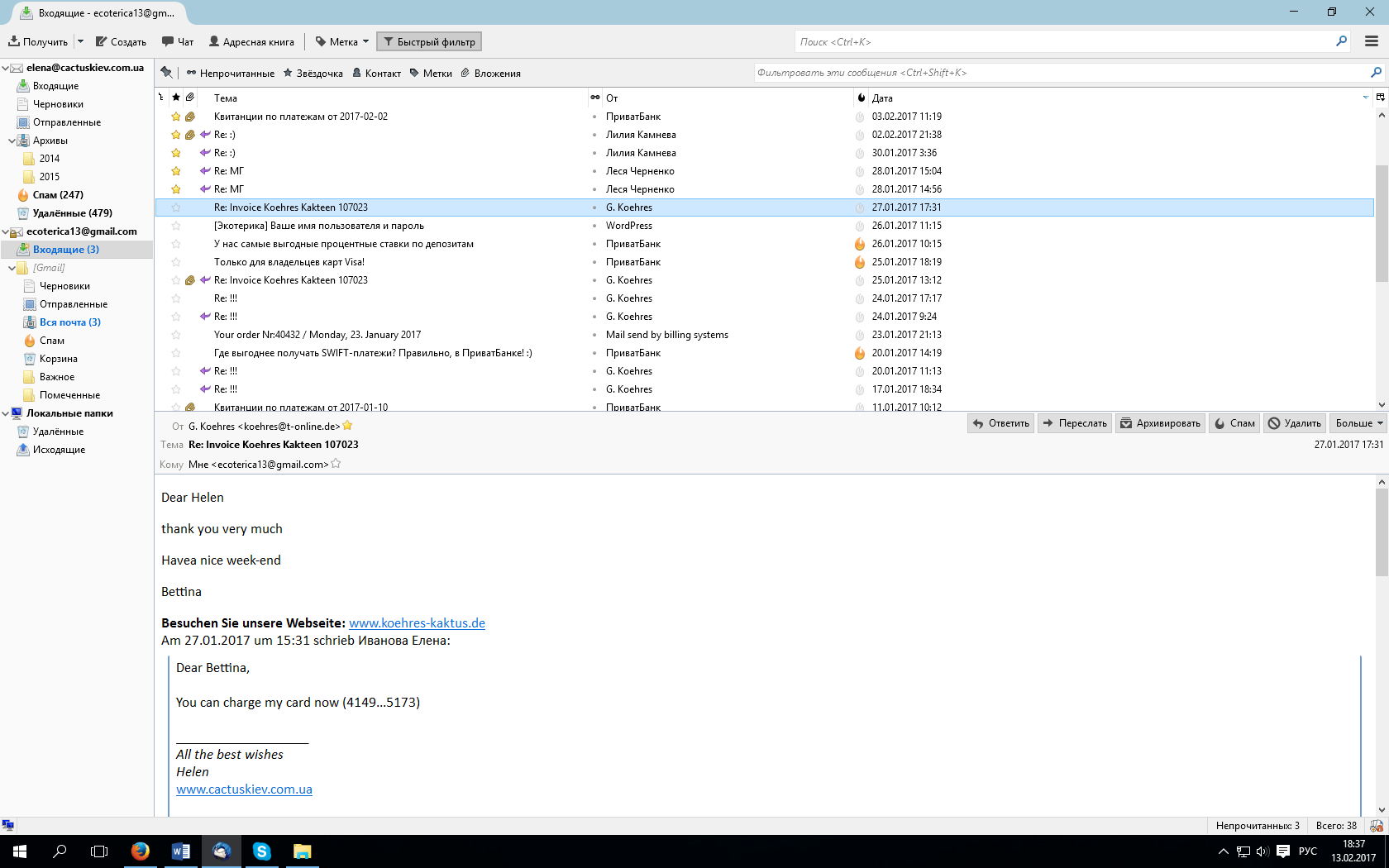The height and width of the screenshot is (868, 1389).
Task: Open the Адресная книга address book
Action: click(x=251, y=41)
